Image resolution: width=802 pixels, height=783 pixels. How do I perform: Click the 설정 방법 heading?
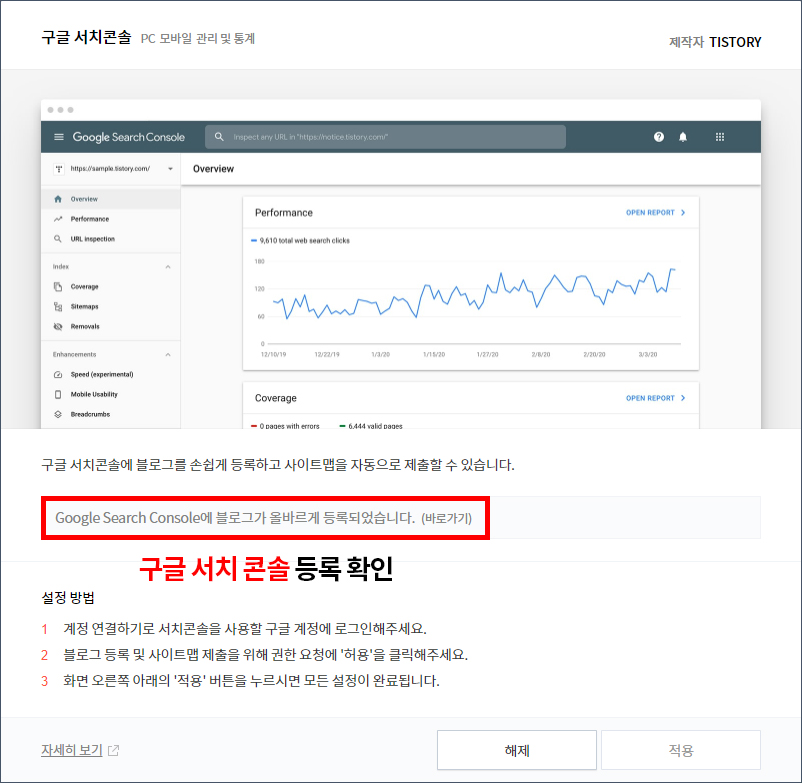pos(68,598)
